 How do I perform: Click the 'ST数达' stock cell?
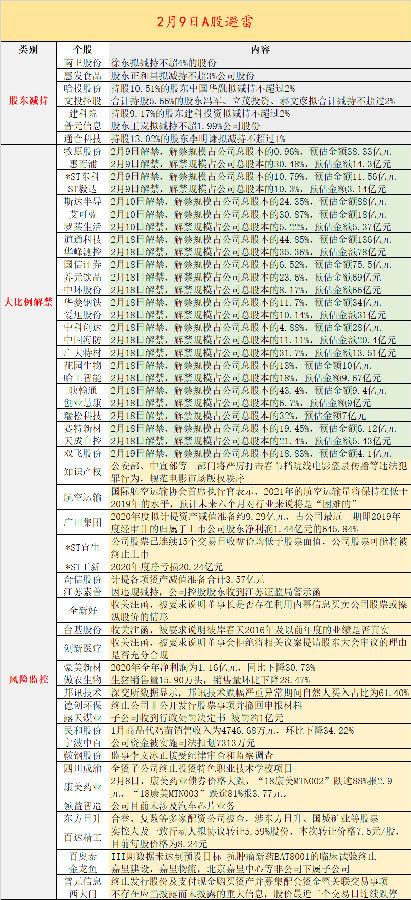pyautogui.click(x=82, y=188)
